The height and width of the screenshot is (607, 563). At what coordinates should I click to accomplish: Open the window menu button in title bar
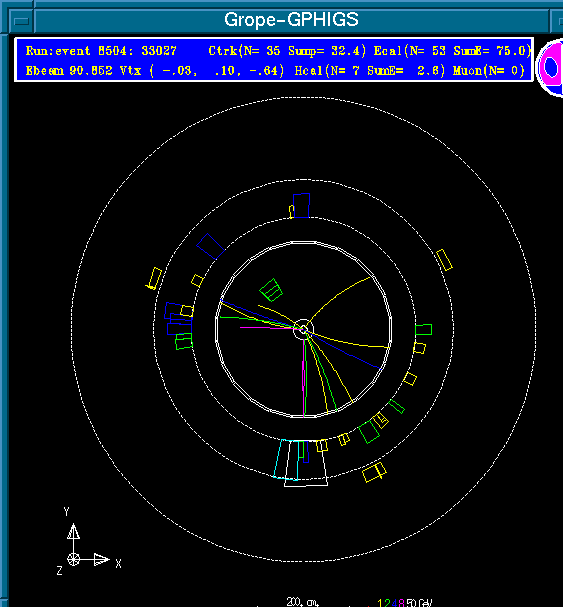coord(21,21)
